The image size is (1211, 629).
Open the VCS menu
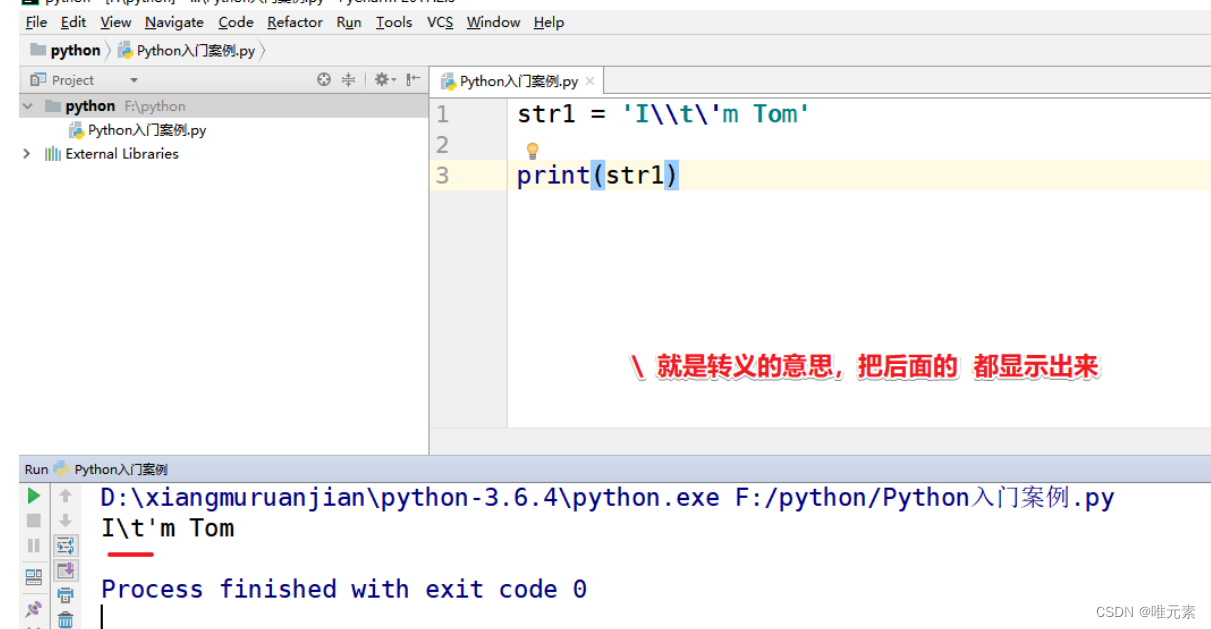point(440,22)
